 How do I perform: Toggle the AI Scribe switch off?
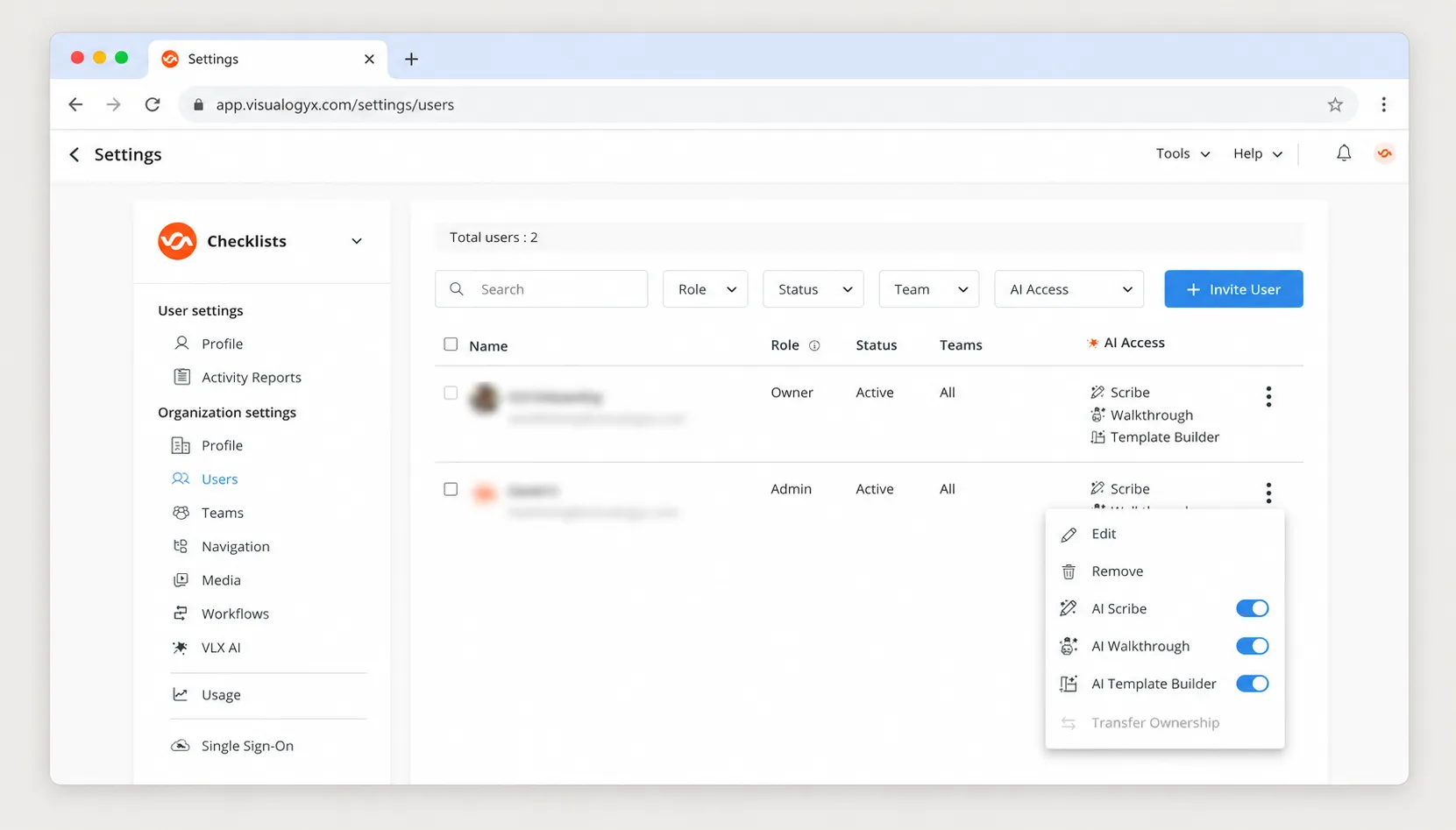coord(1252,608)
